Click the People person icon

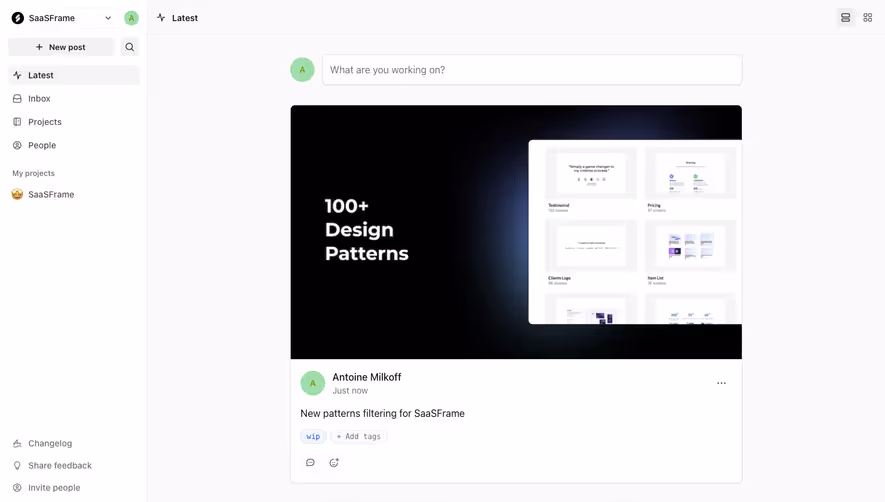click(17, 145)
